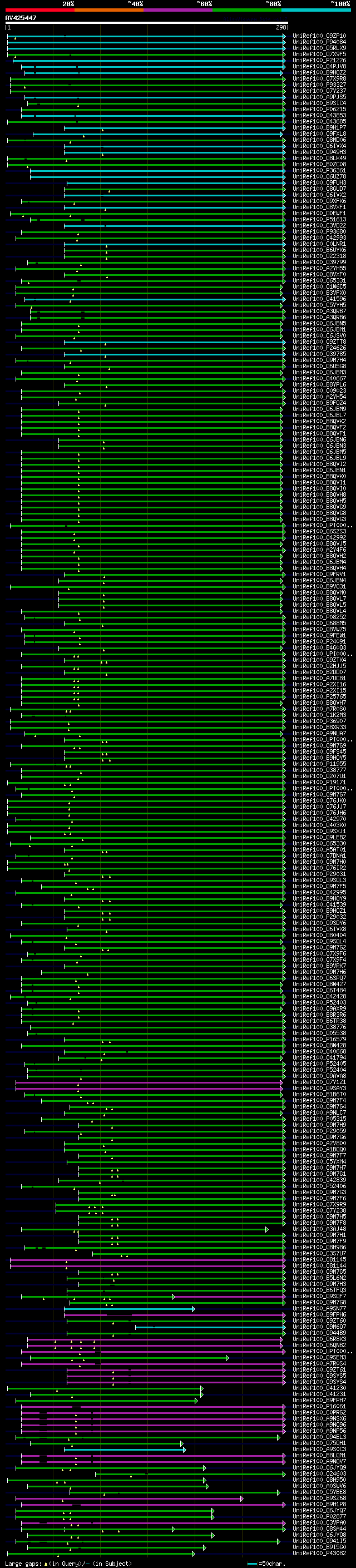The height and width of the screenshot is (1568, 356).
Task: Select hit label UniRef100_Q43685
Action: coord(319,122)
